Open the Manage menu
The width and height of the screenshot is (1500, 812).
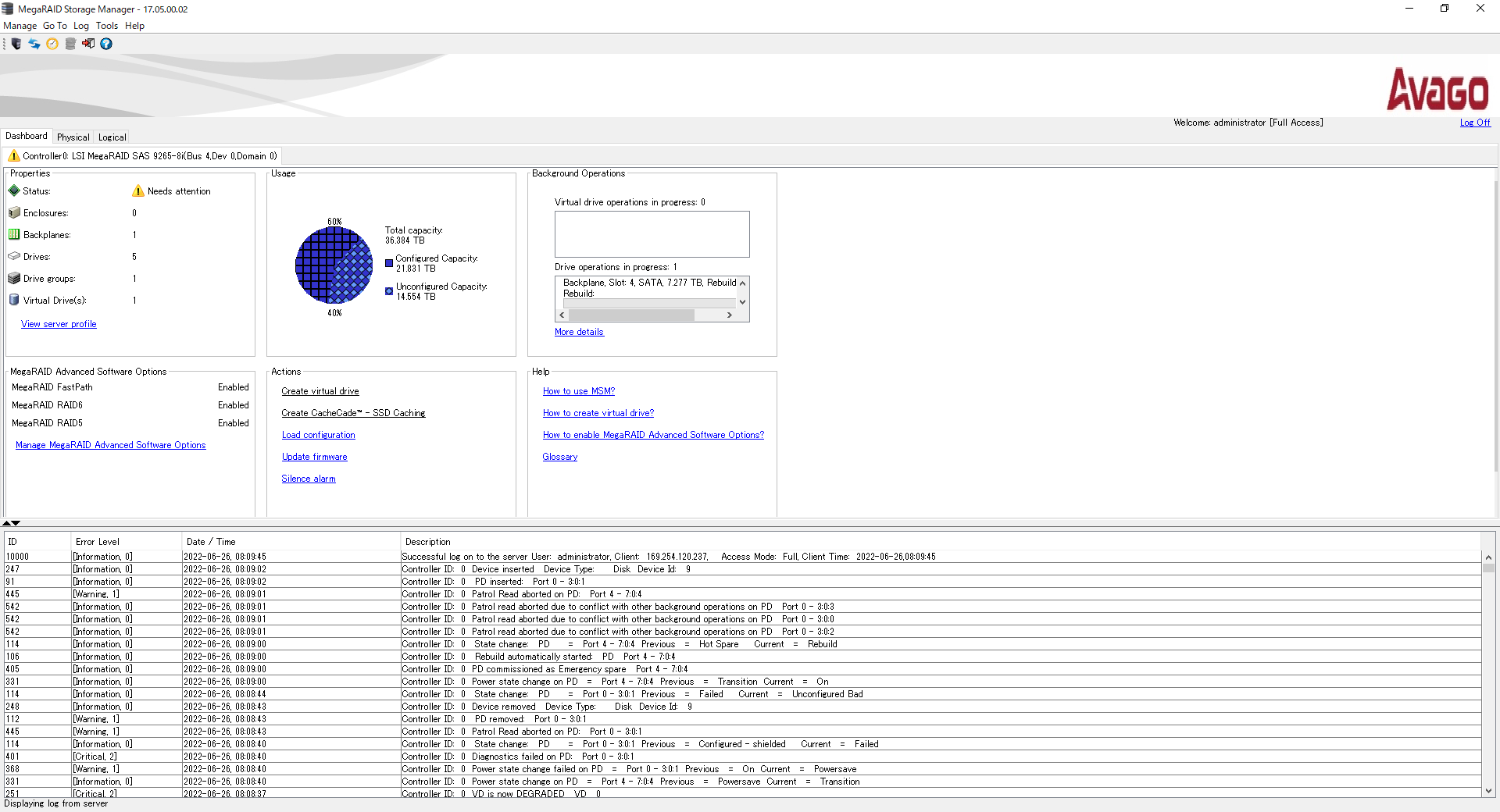pos(20,26)
